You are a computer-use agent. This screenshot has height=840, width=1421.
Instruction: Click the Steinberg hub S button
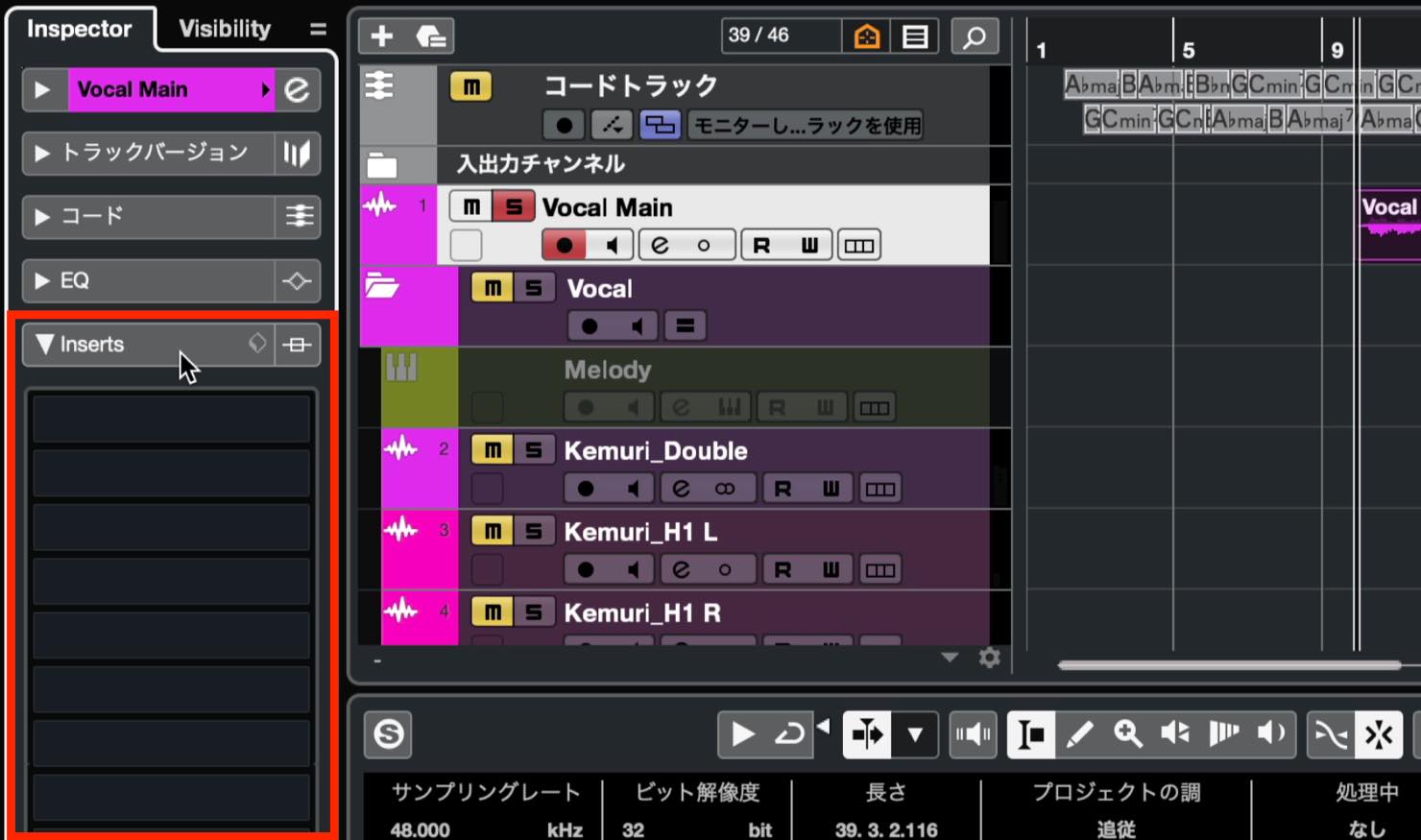click(x=388, y=734)
